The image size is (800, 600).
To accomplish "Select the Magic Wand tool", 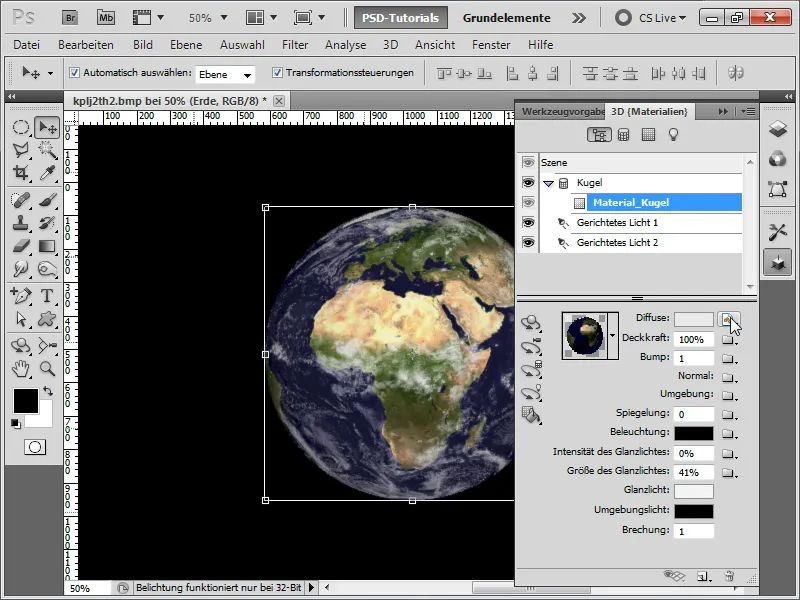I will coord(47,149).
